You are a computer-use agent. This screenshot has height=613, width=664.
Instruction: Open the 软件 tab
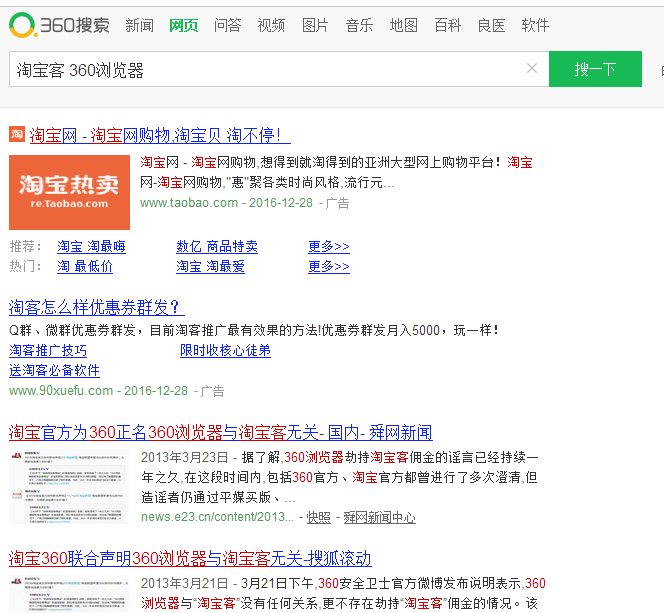click(535, 25)
